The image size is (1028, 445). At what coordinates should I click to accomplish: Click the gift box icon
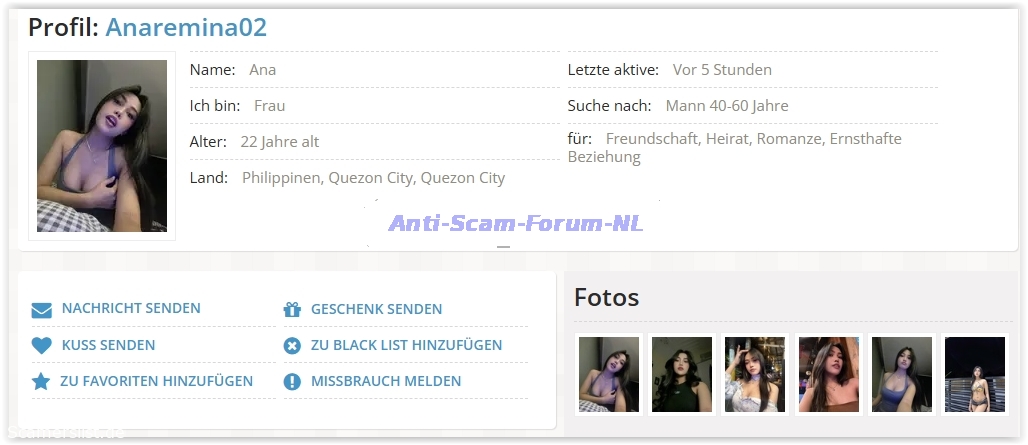[292, 310]
